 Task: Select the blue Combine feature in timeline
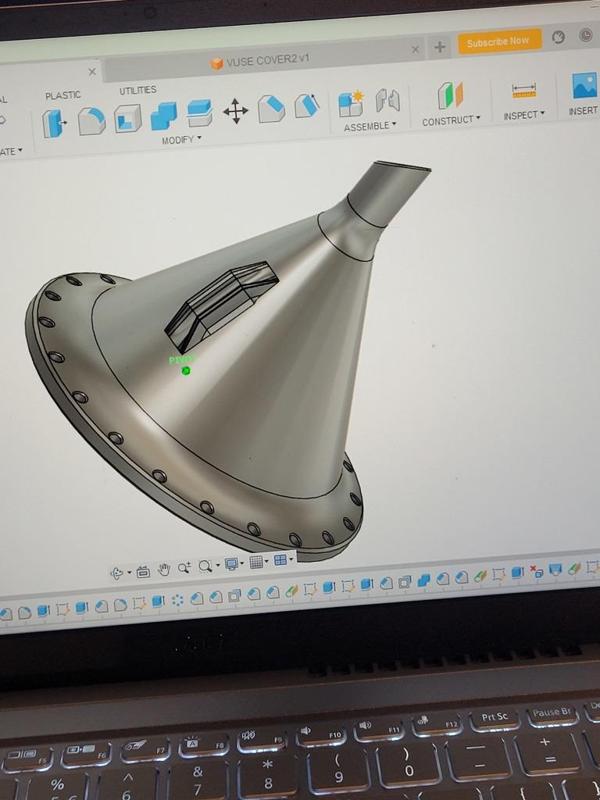pyautogui.click(x=423, y=580)
